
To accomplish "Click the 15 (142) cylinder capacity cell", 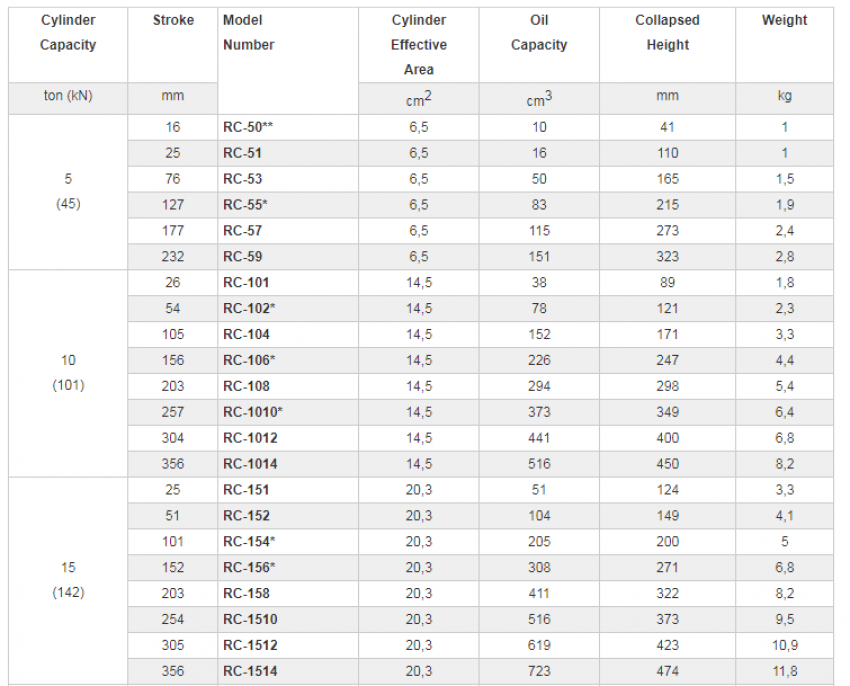I will (x=68, y=580).
